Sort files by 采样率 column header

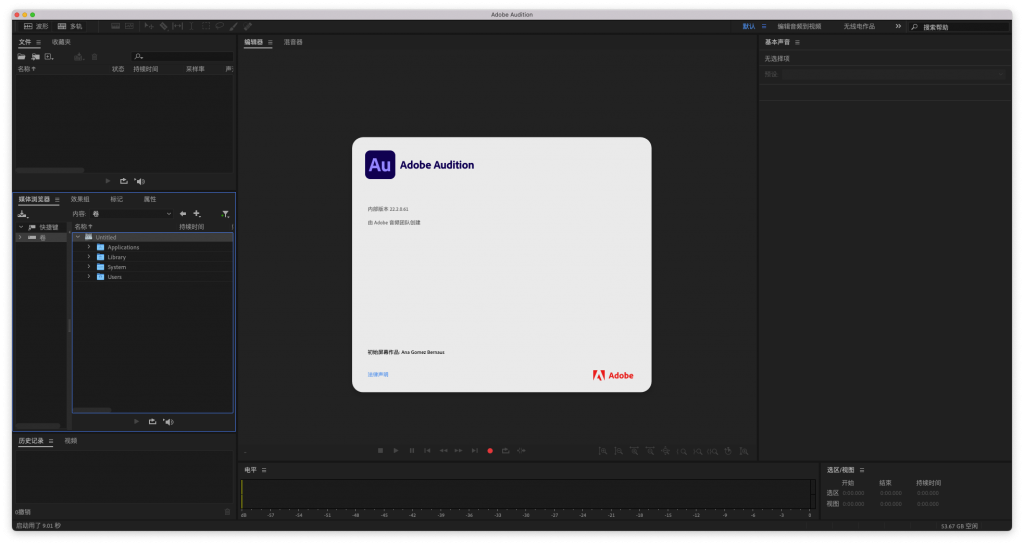coord(195,69)
